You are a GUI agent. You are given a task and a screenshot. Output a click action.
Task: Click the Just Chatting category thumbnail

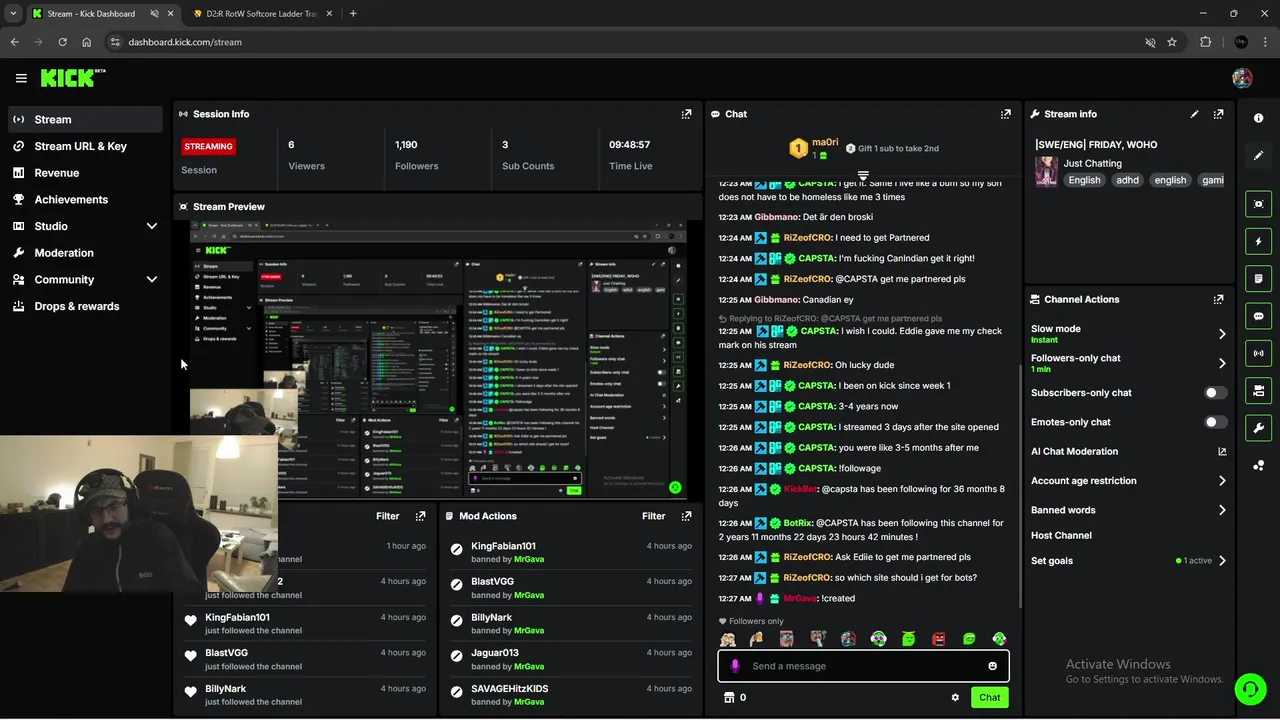[1046, 171]
